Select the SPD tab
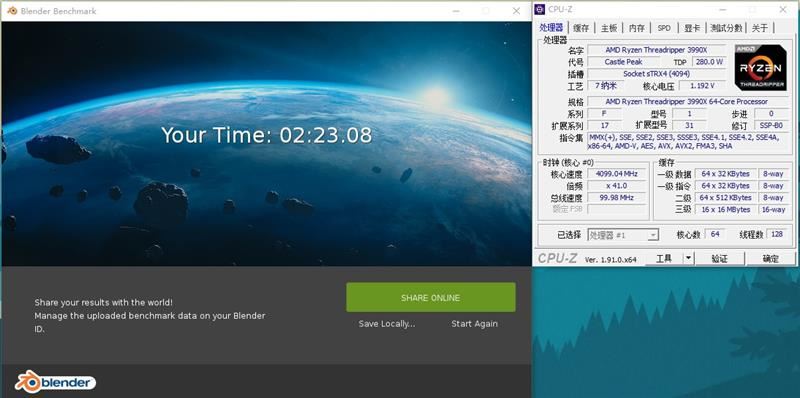 pyautogui.click(x=664, y=28)
